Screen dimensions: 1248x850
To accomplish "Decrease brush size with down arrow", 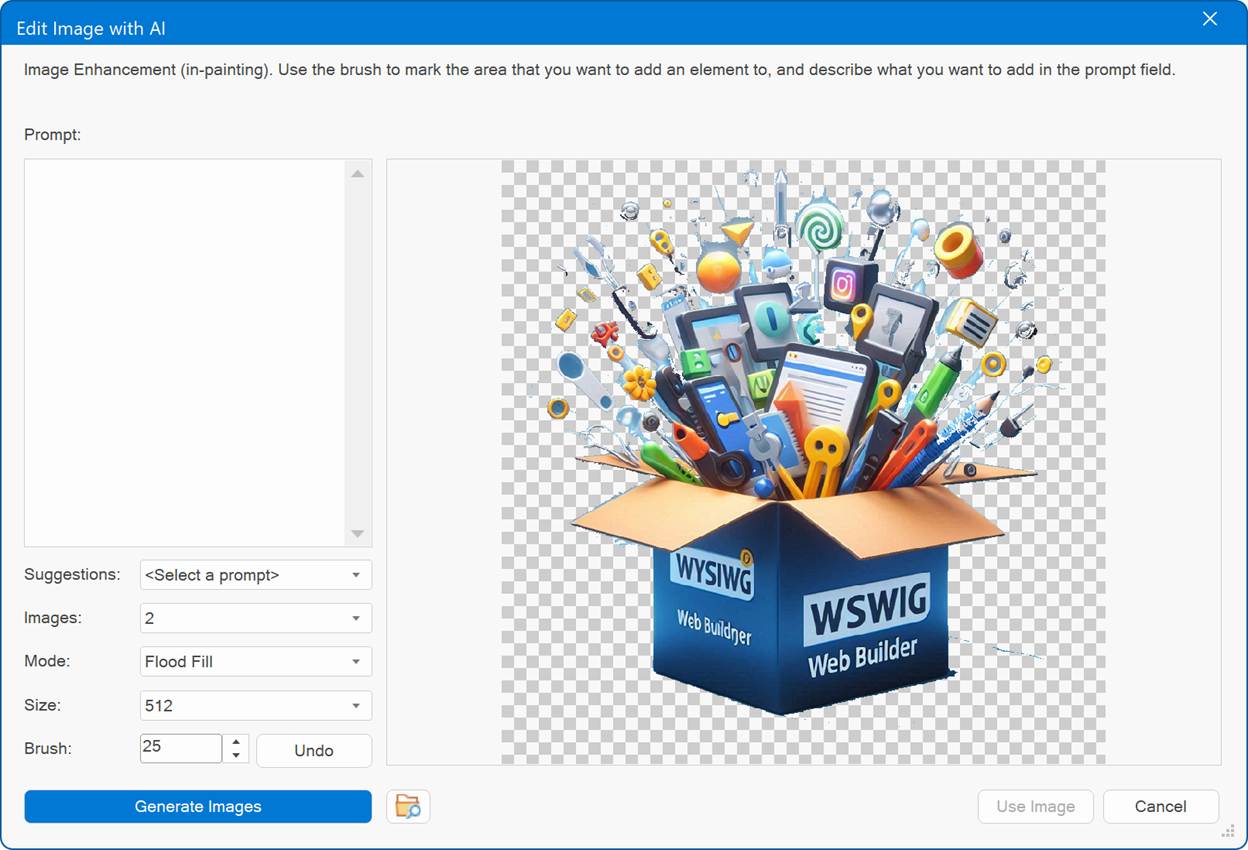I will (x=236, y=755).
